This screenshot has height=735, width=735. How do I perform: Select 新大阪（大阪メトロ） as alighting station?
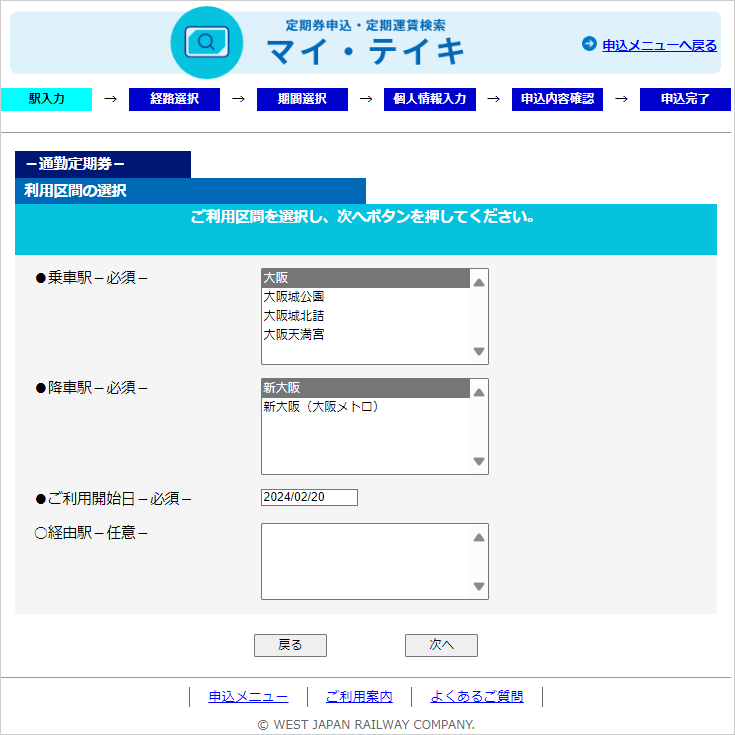[x=320, y=407]
